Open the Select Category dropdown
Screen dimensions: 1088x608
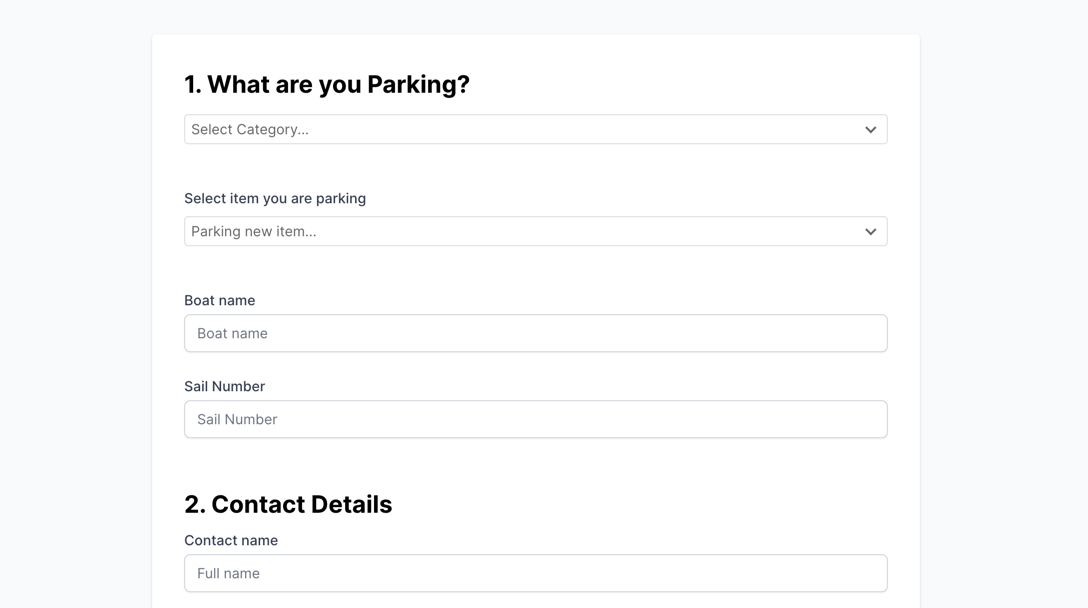point(535,129)
